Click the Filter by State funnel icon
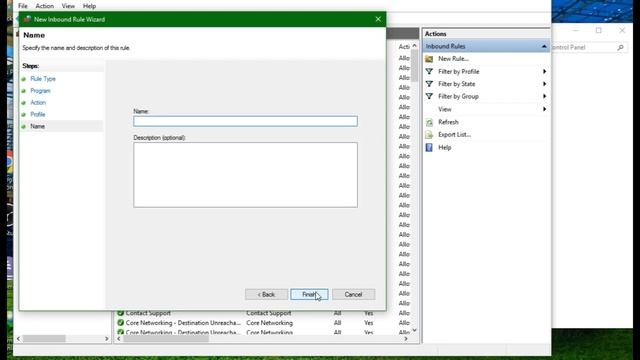Screen dimensions: 640x360 coord(429,84)
